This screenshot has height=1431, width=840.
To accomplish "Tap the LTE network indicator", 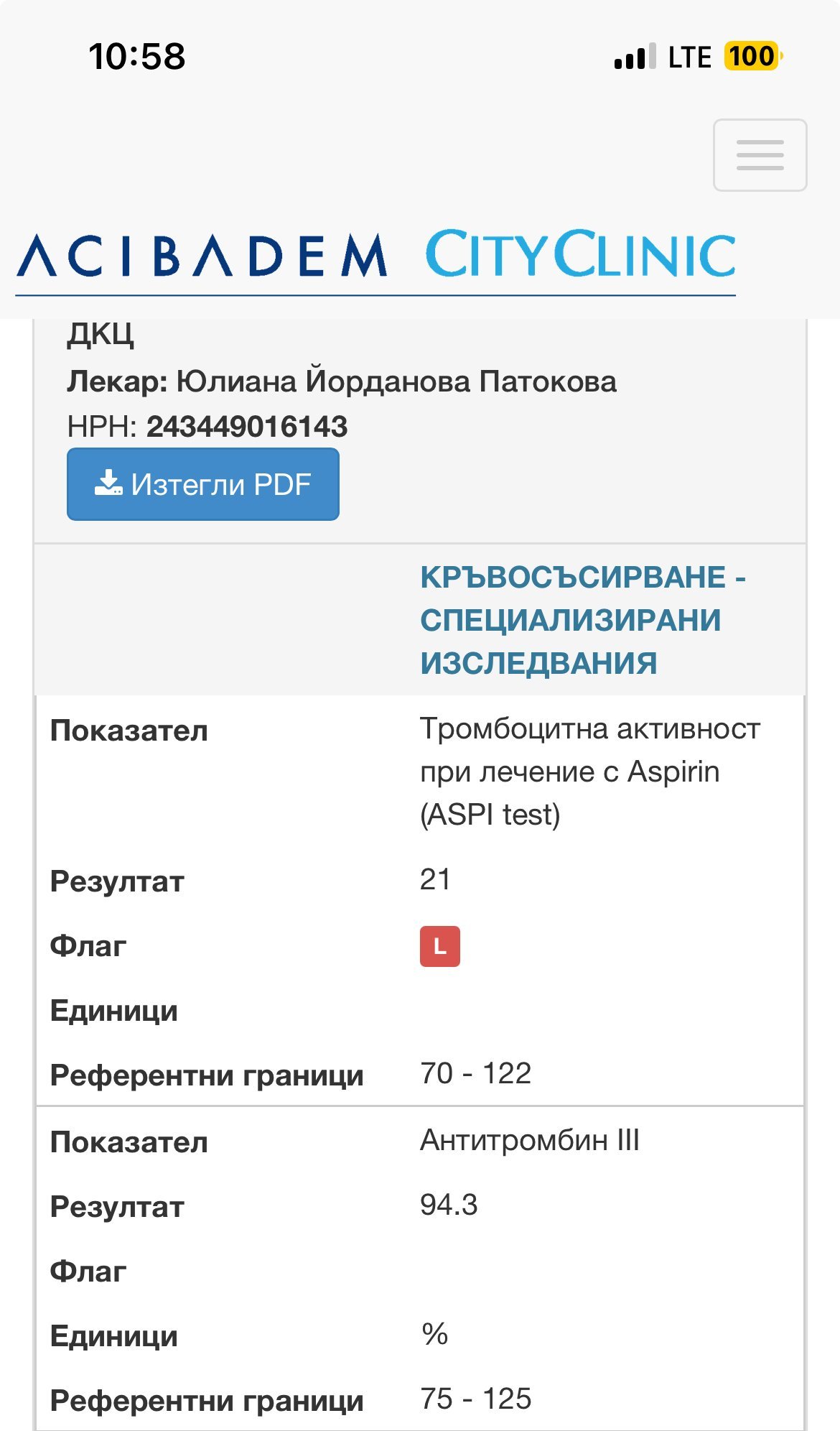I will pos(689,57).
